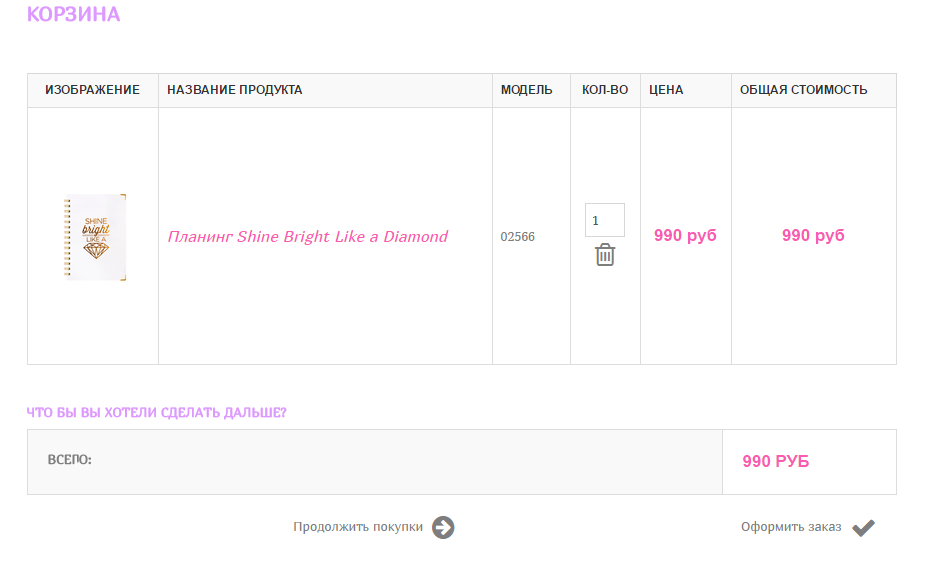The height and width of the screenshot is (561, 927).
Task: Select the Модель column header
Action: tap(527, 90)
